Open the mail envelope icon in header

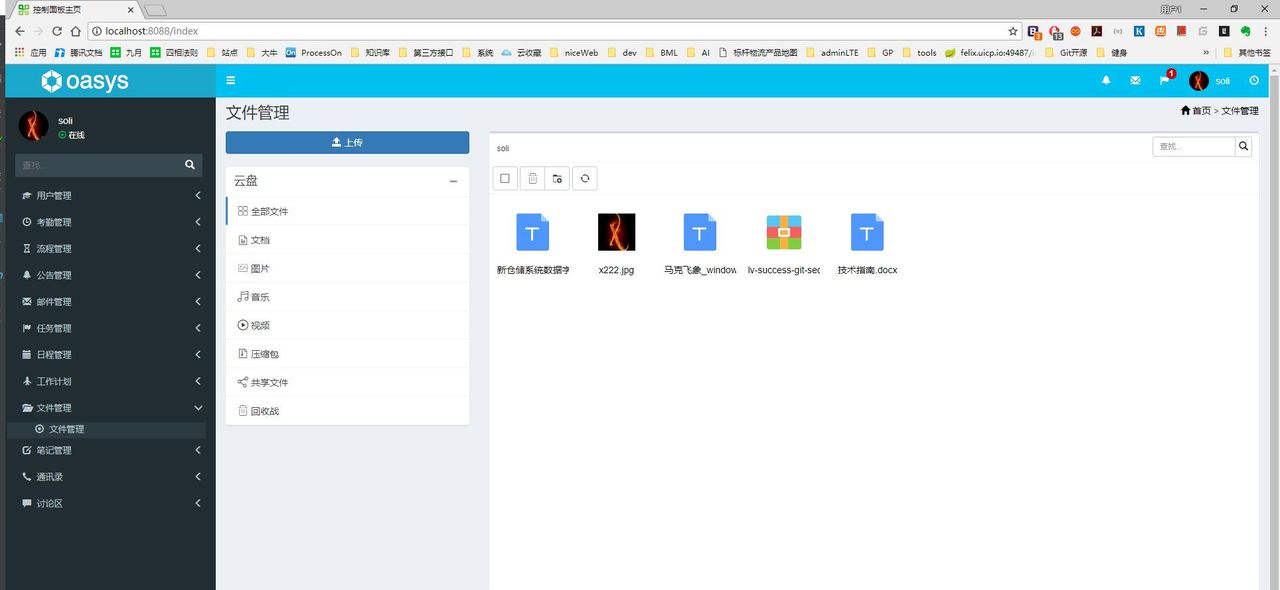(1135, 81)
